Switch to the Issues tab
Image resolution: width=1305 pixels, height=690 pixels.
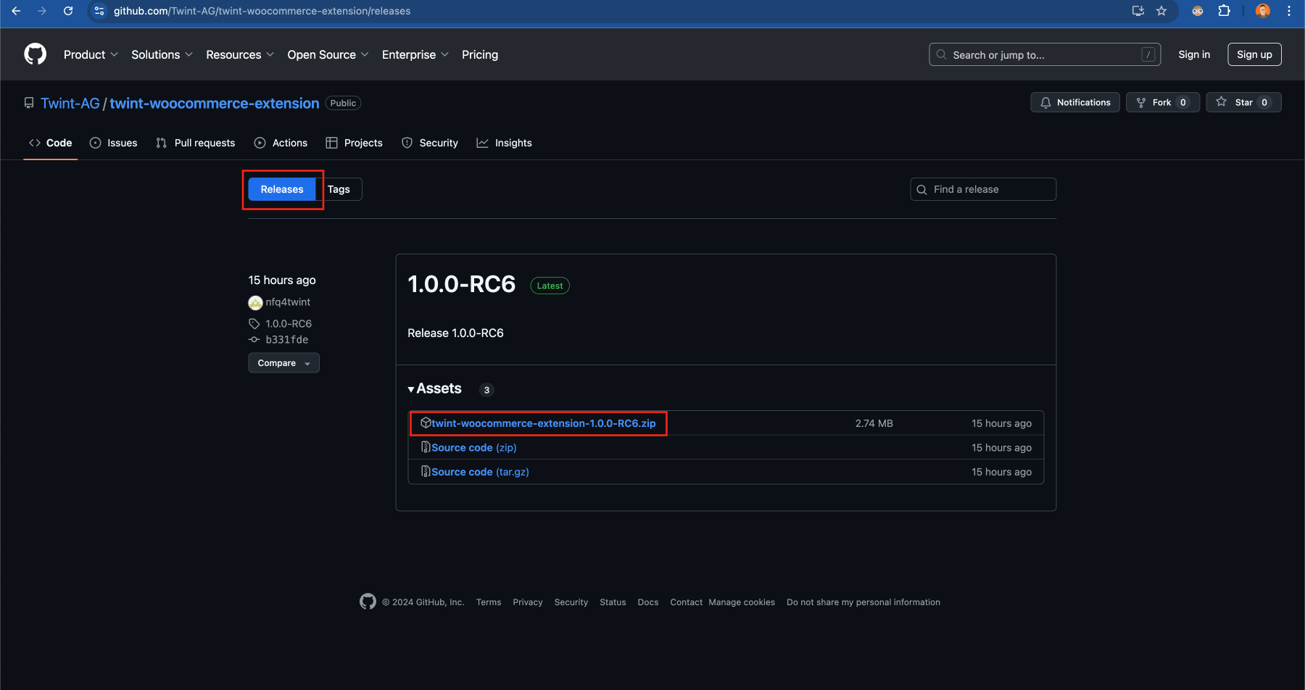click(113, 143)
